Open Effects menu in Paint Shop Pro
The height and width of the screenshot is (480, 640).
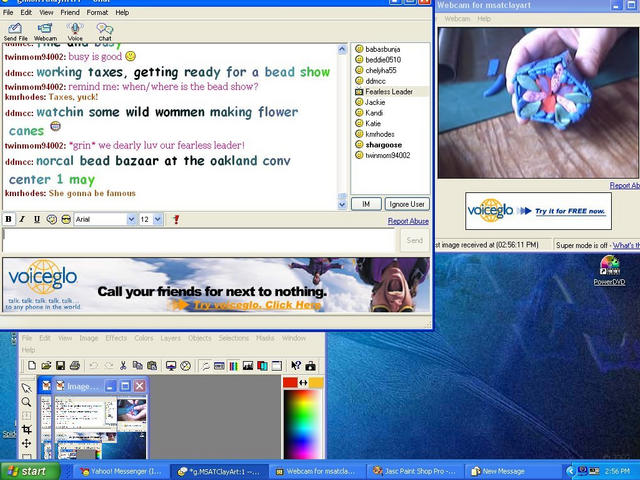click(x=116, y=338)
